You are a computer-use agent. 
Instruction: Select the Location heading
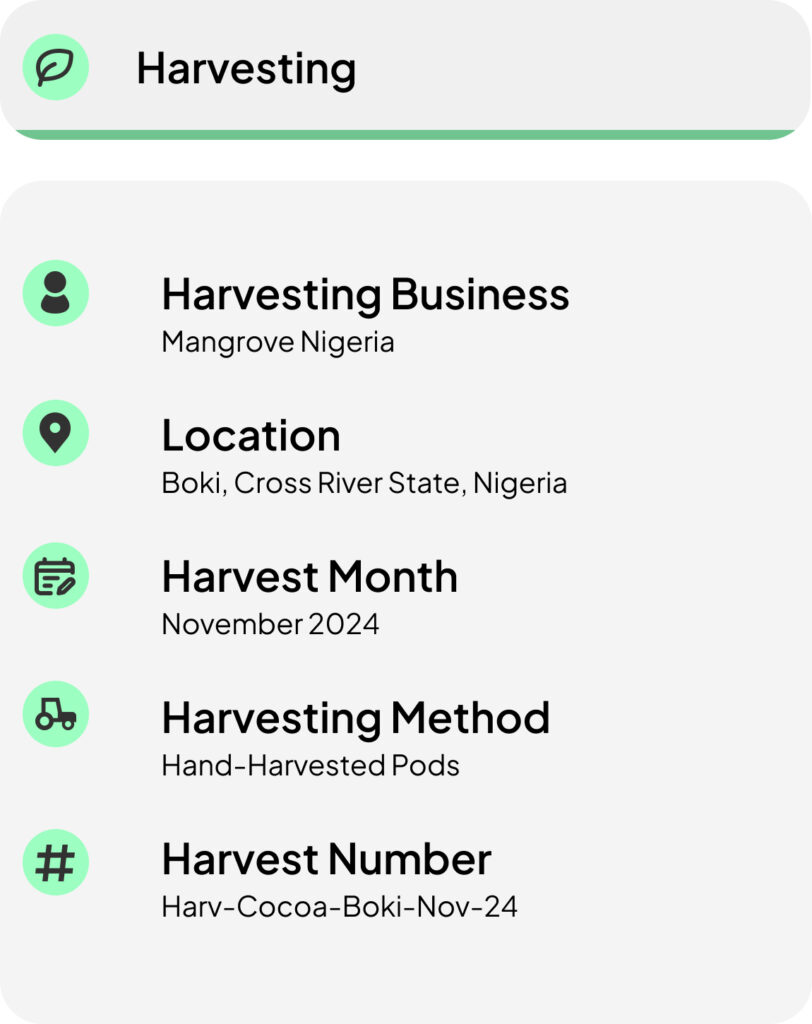251,436
